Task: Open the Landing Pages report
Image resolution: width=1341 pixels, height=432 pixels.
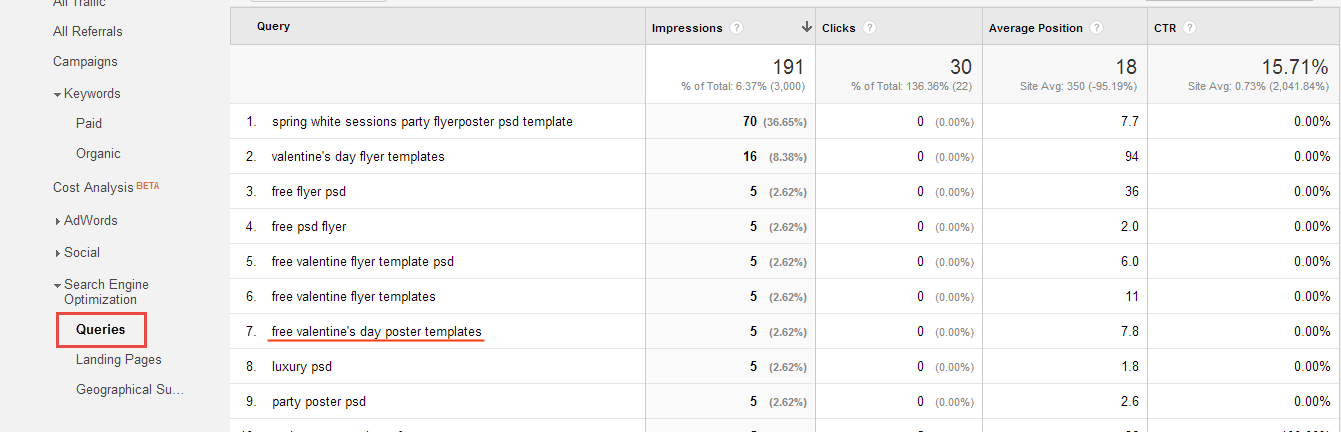Action: 118,359
